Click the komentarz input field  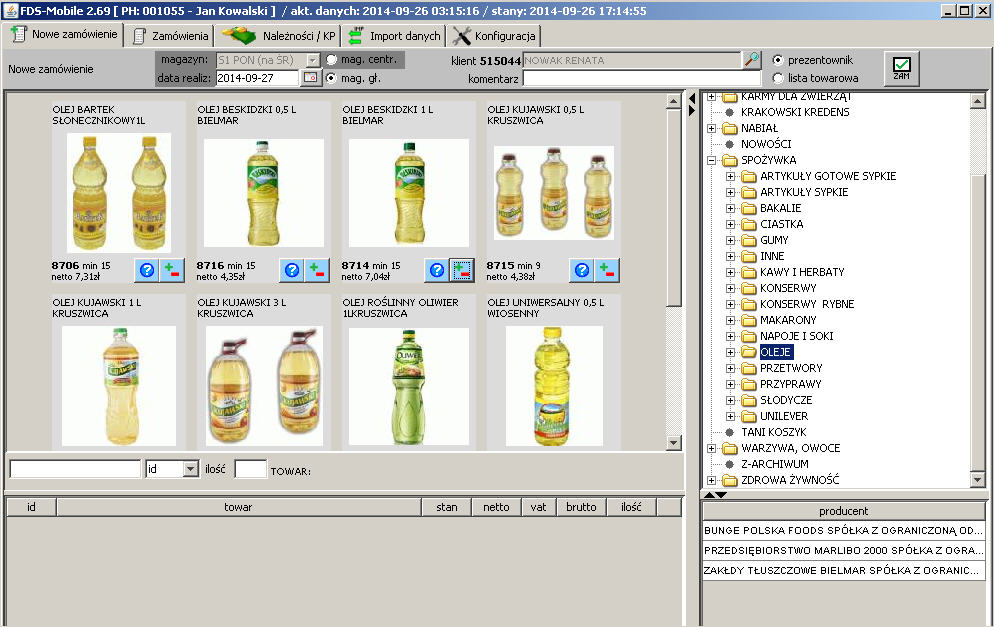(642, 79)
